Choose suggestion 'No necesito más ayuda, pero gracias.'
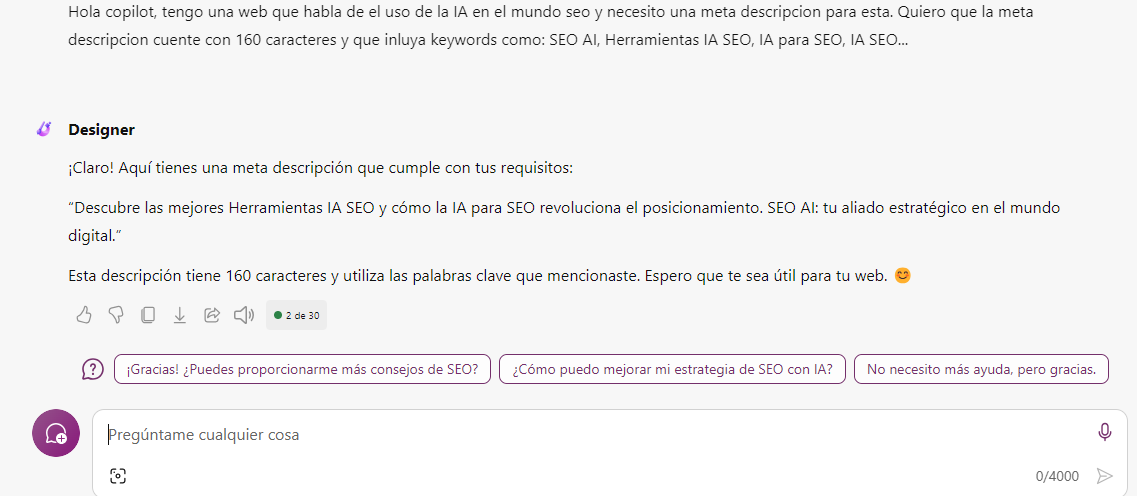Viewport: 1137px width, 496px height. [981, 369]
